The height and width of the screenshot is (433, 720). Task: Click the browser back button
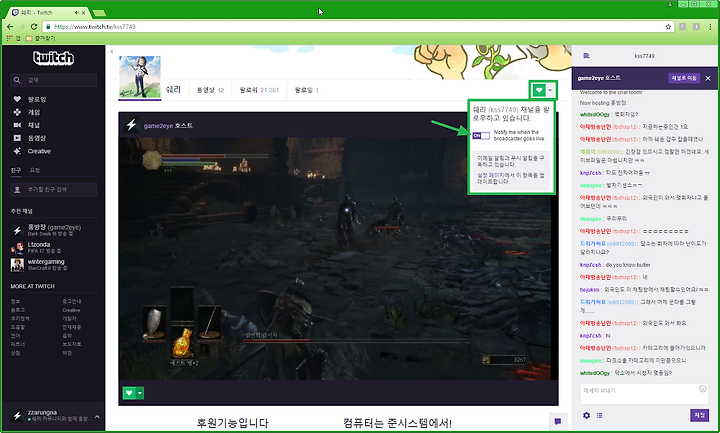10,27
